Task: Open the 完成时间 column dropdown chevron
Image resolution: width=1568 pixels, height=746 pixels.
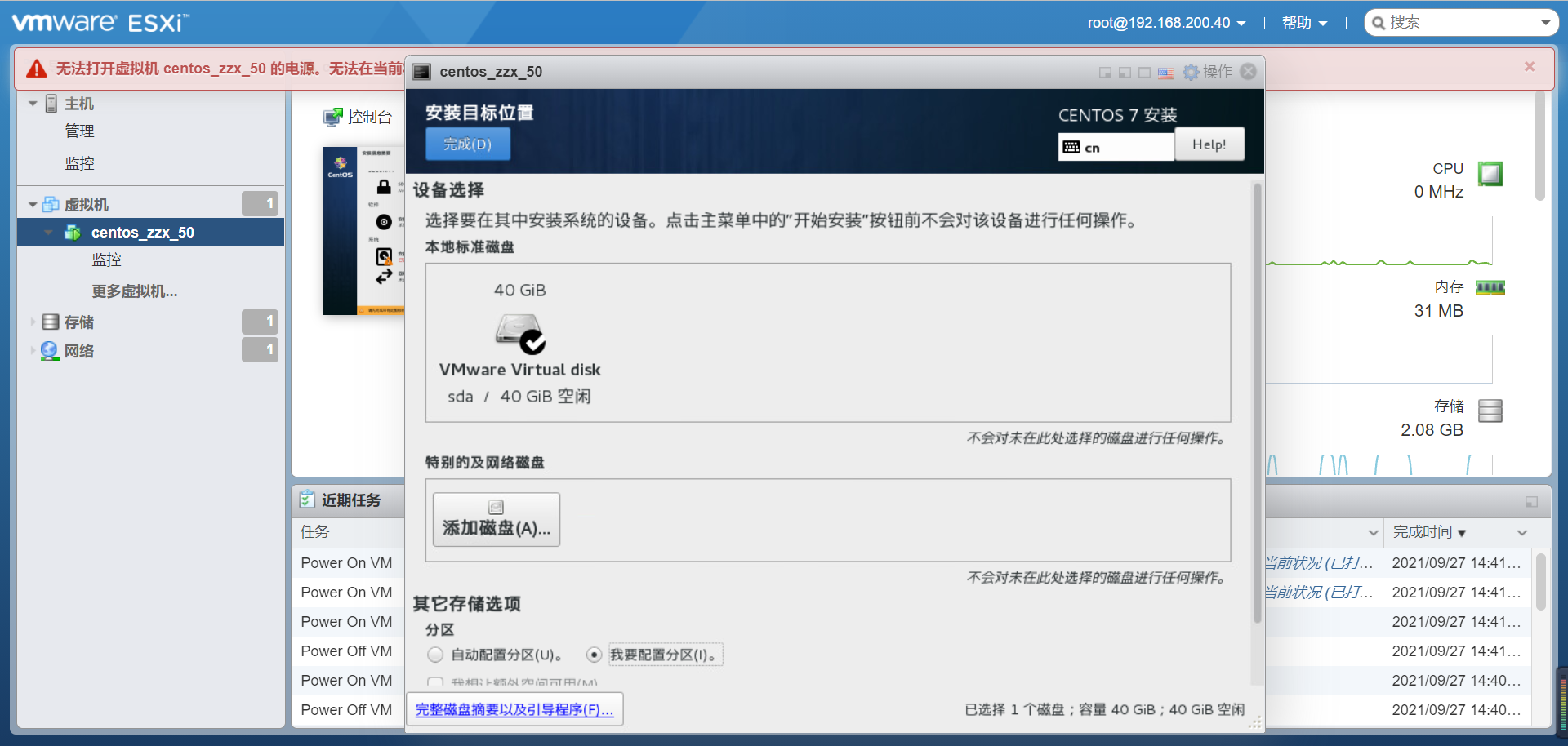Action: (x=1522, y=533)
